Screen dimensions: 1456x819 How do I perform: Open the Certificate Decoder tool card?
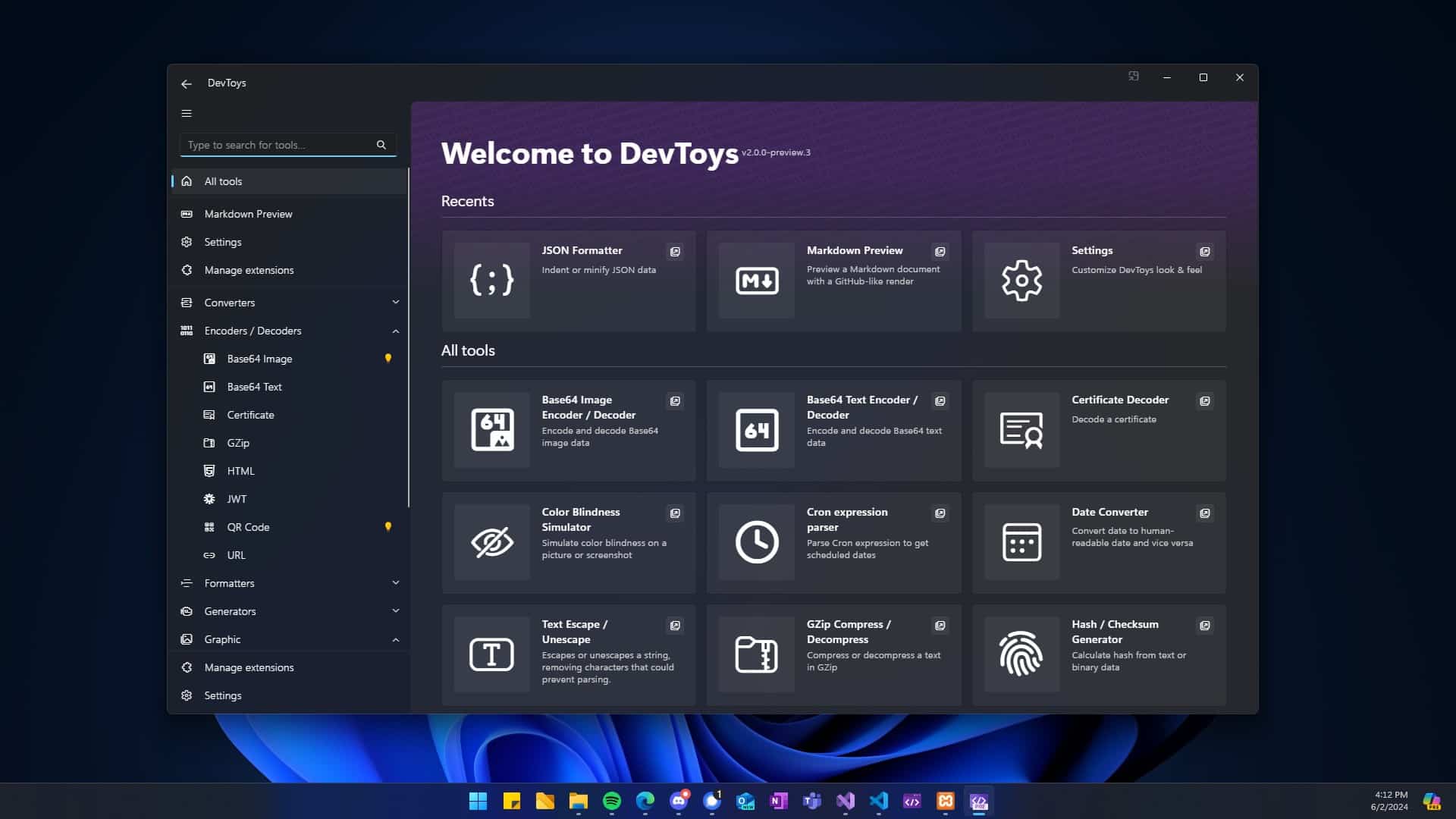click(x=1098, y=429)
